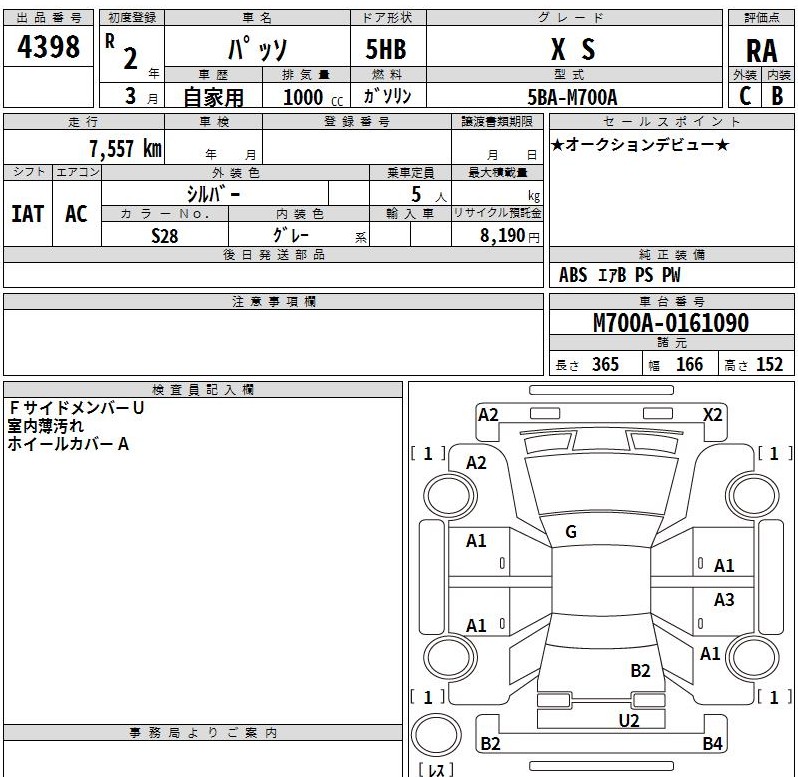
Task: Click the width value 166
Action: (689, 364)
